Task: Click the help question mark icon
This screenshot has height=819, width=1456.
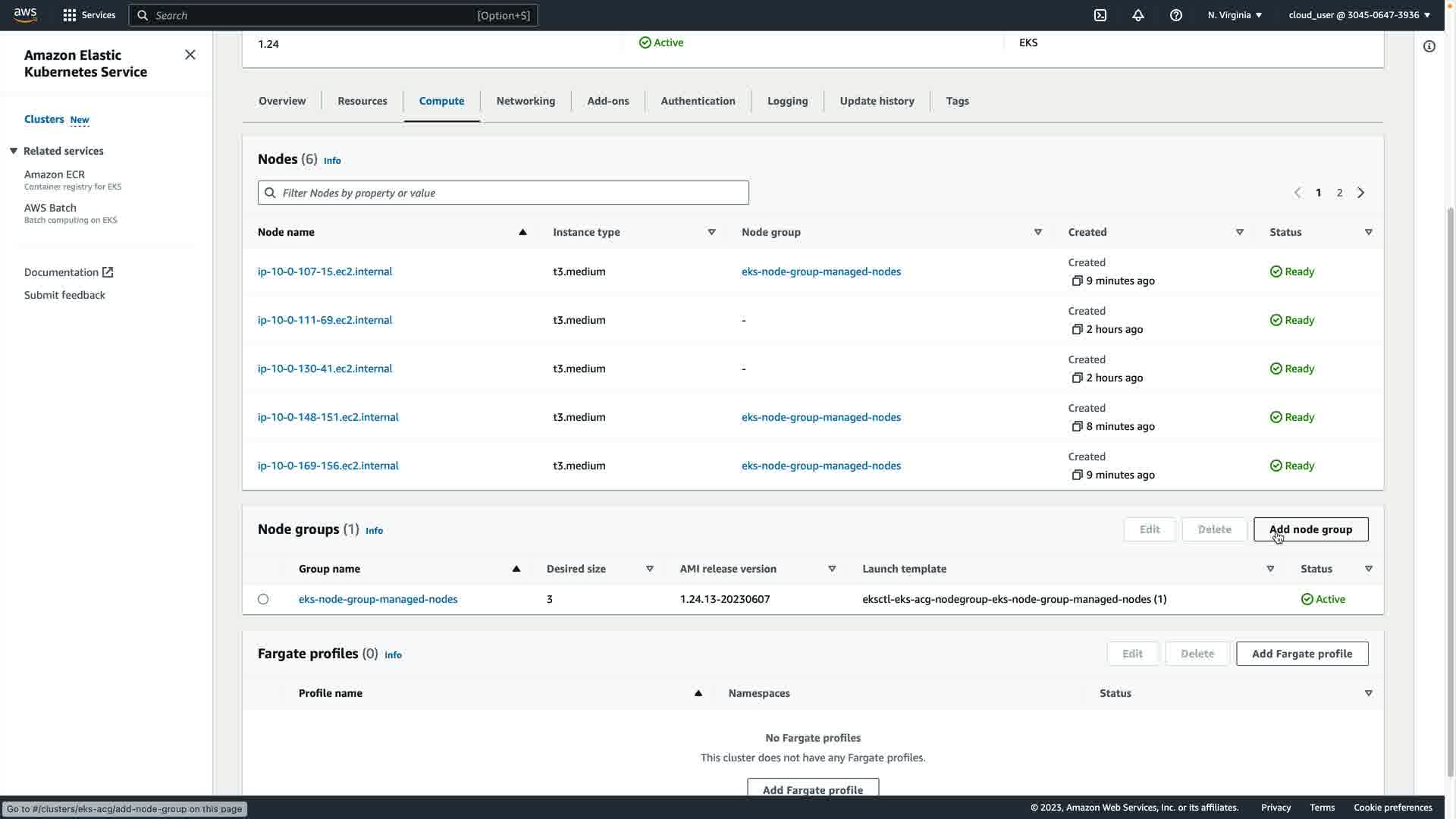Action: pos(1175,15)
